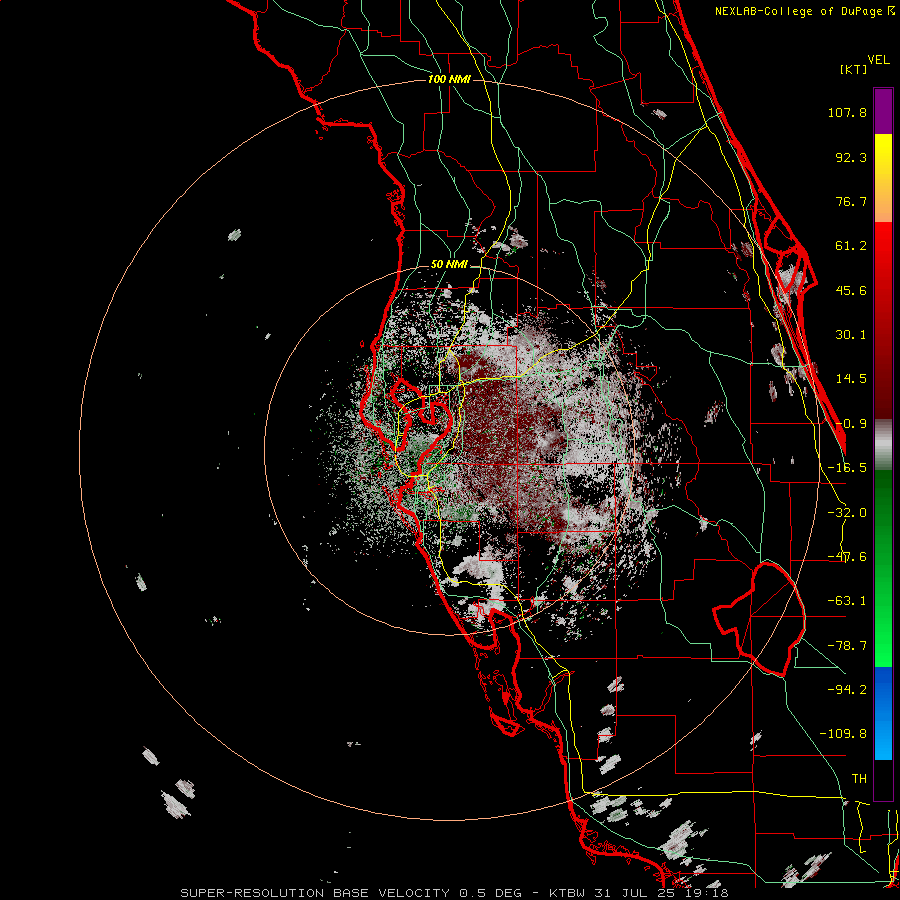Click the -109.8 velocity legend value
900x900 pixels.
pyautogui.click(x=843, y=734)
